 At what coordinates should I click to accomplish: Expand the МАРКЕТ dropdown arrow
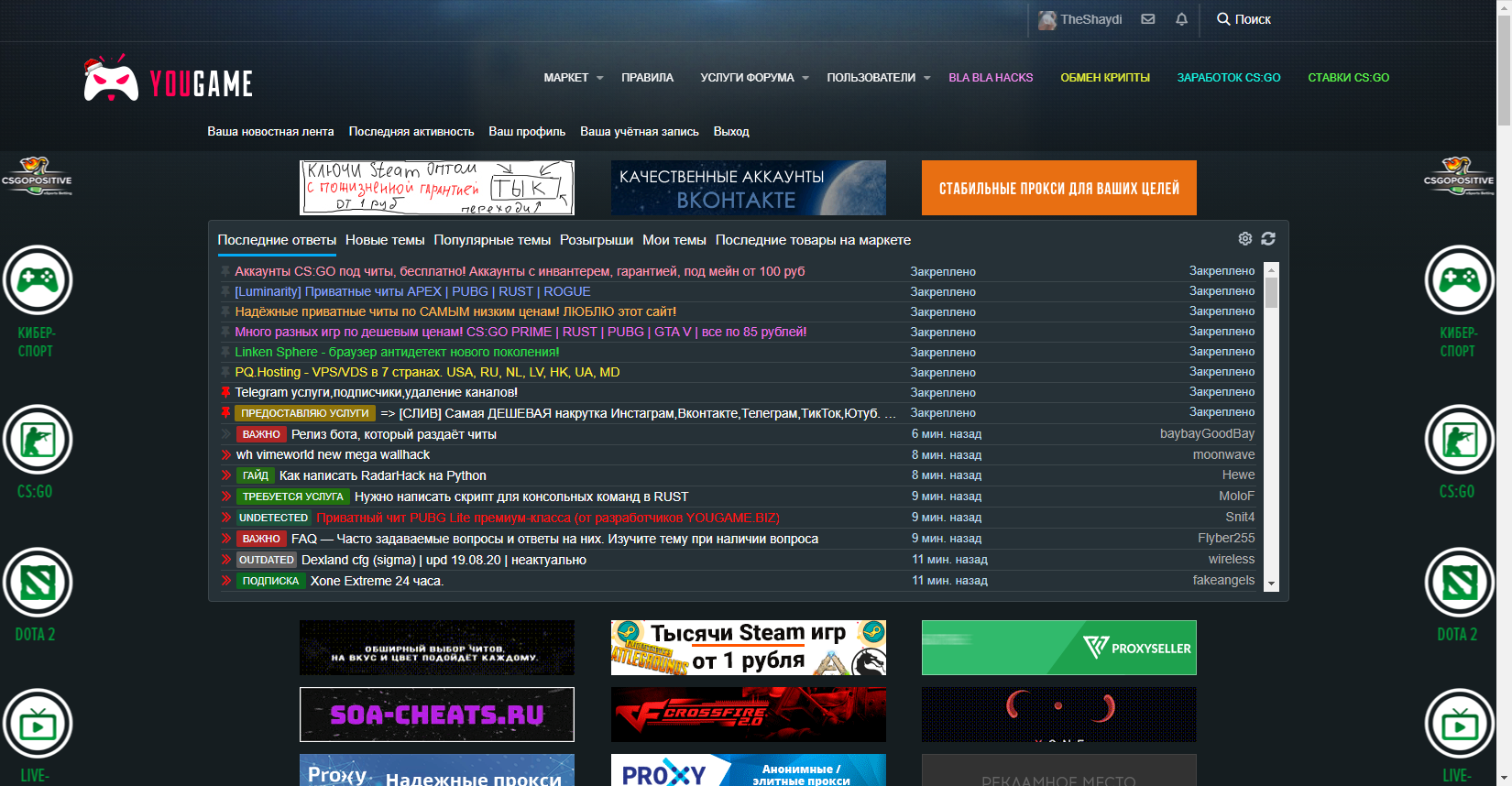(x=600, y=78)
